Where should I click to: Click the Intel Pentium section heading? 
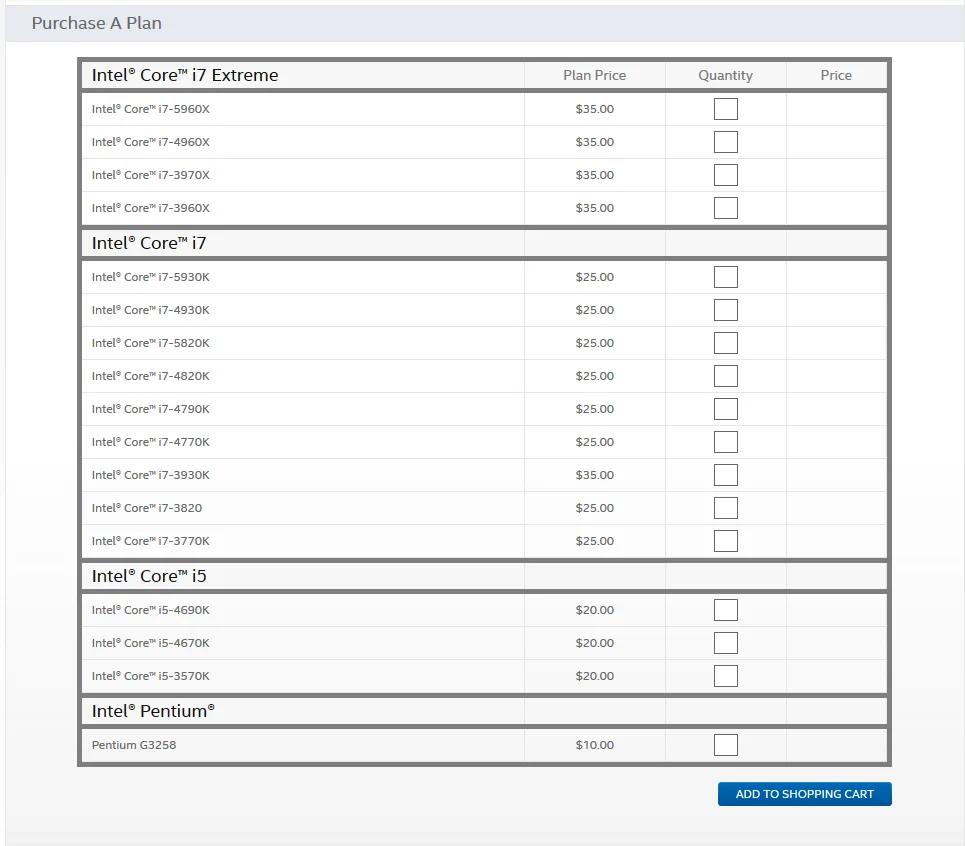(153, 711)
